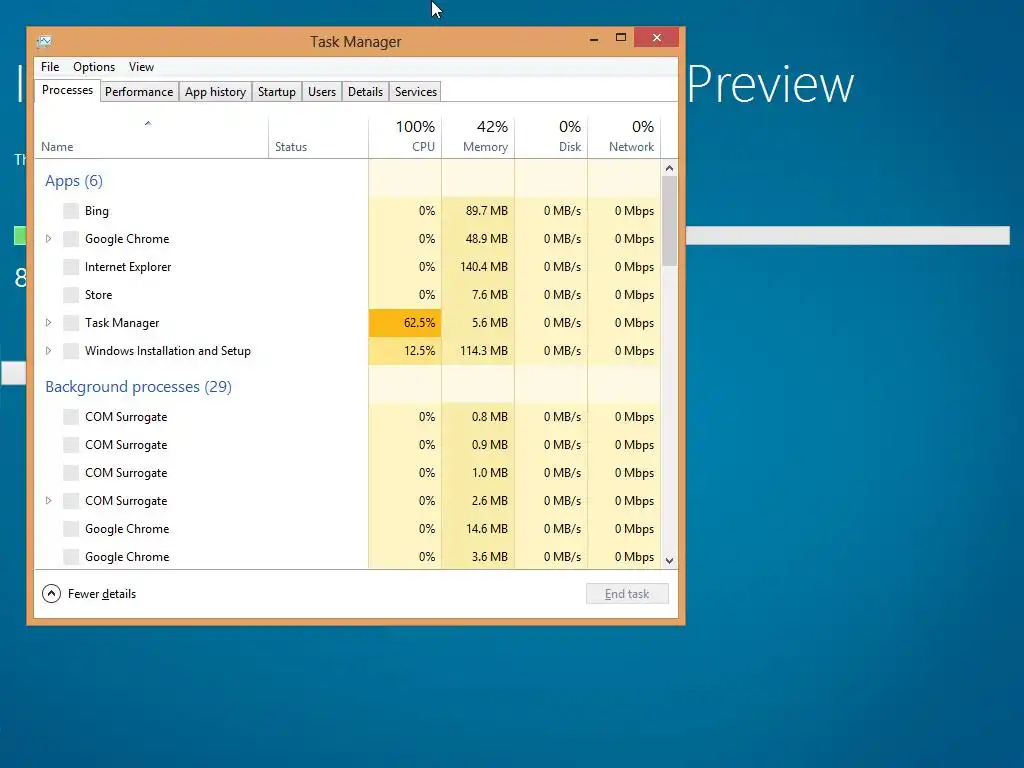Switch to the Startup tab

(277, 92)
